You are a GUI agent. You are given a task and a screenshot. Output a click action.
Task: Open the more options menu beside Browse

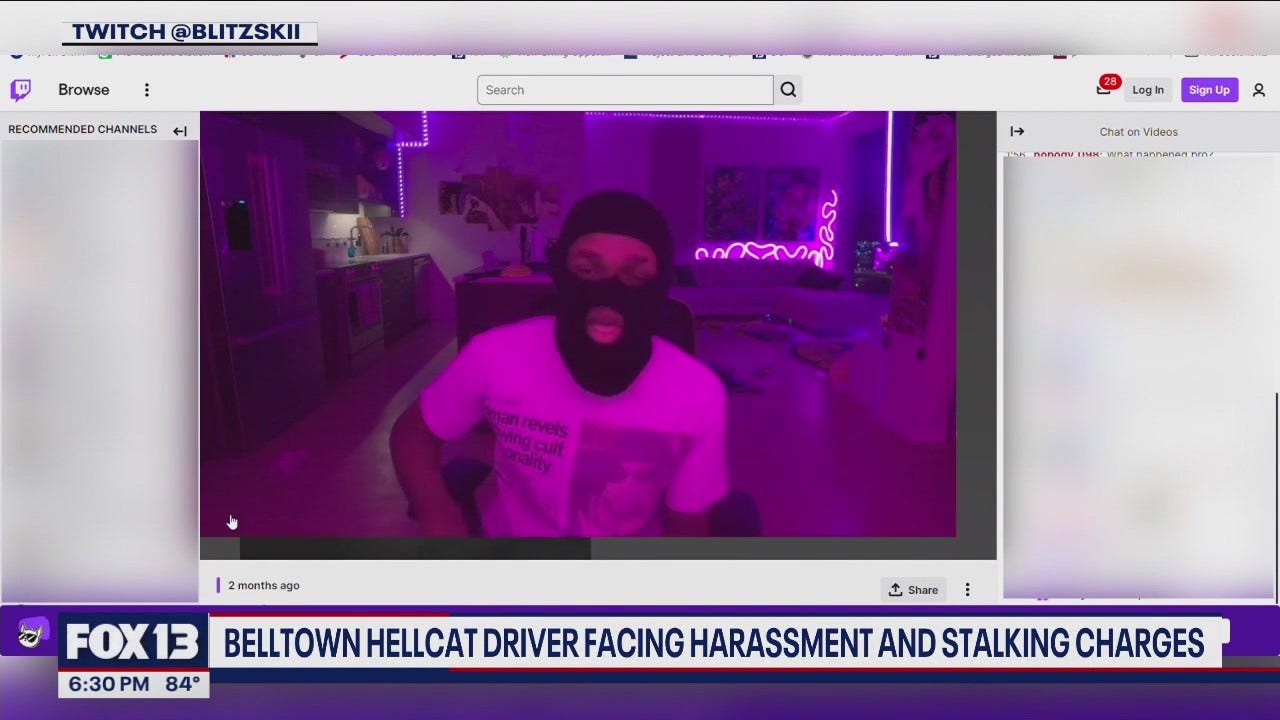(146, 89)
